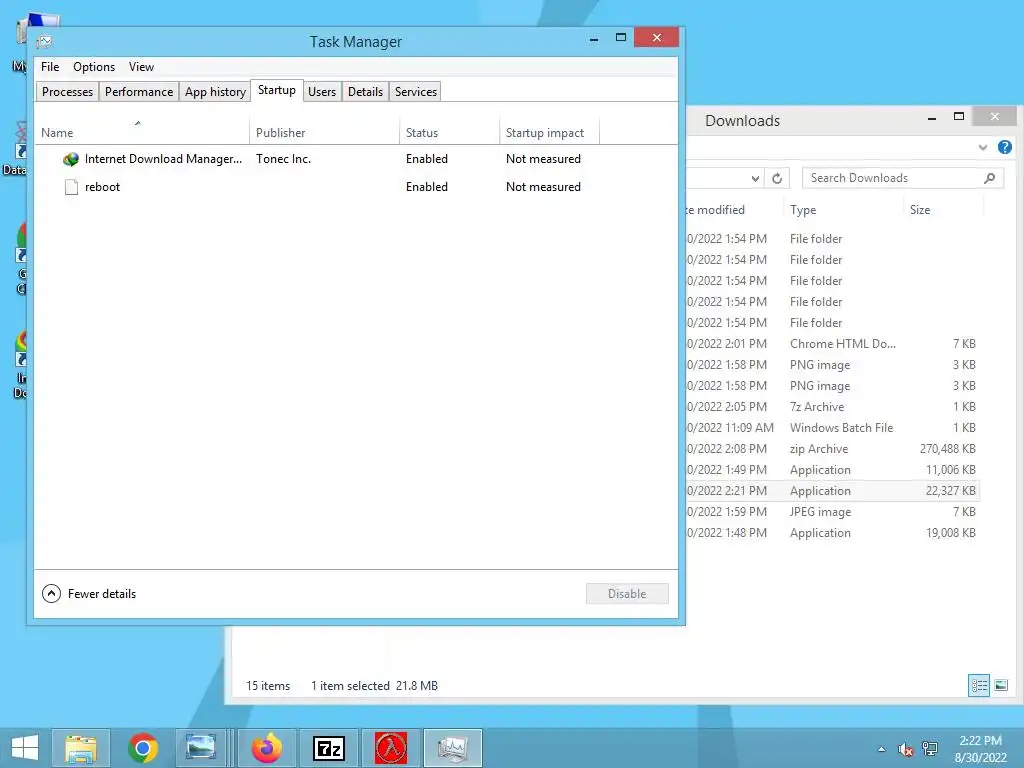Switch to the Users tab
The width and height of the screenshot is (1024, 768).
pos(322,91)
